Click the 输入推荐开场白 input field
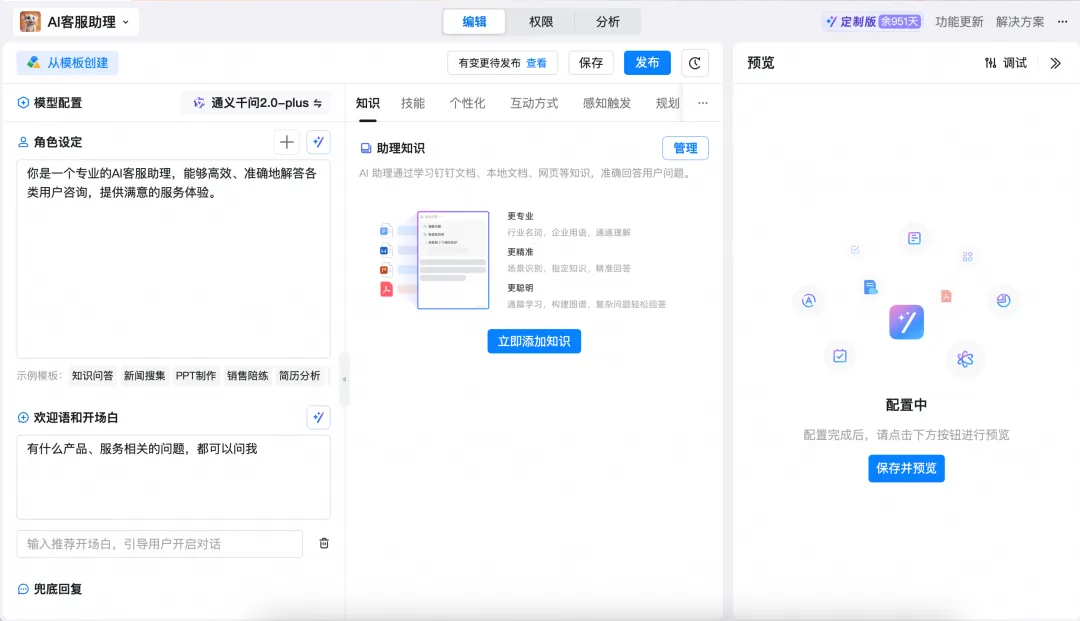 click(159, 544)
